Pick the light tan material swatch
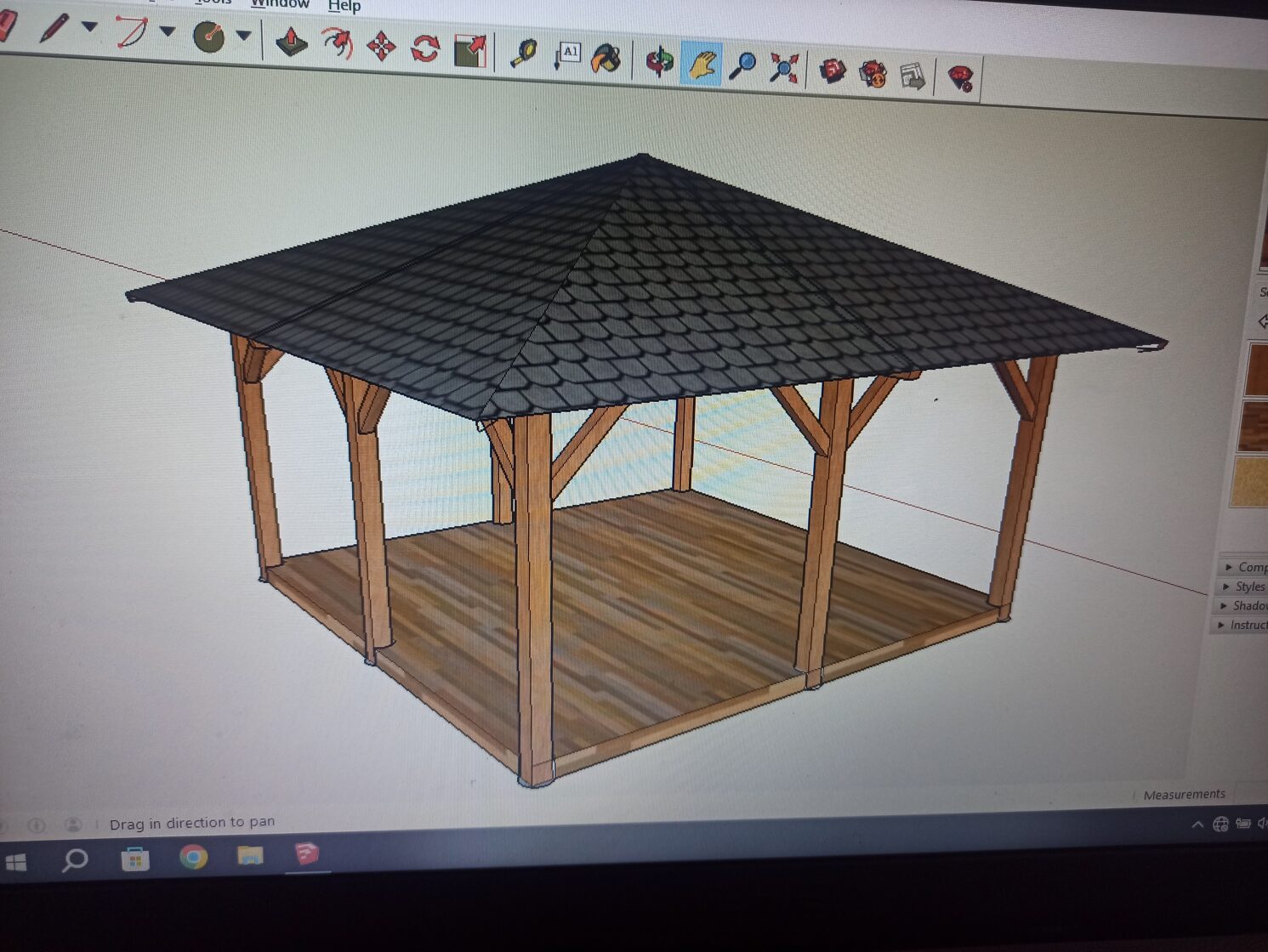The width and height of the screenshot is (1268, 952). [1250, 481]
